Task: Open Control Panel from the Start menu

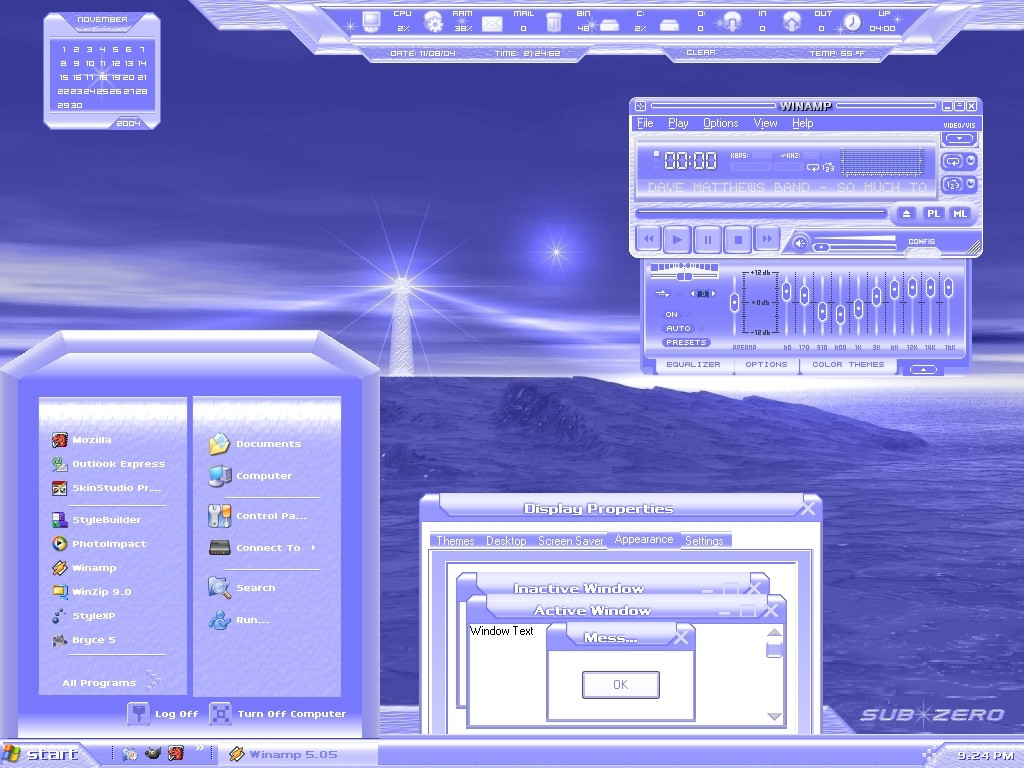Action: coord(257,516)
